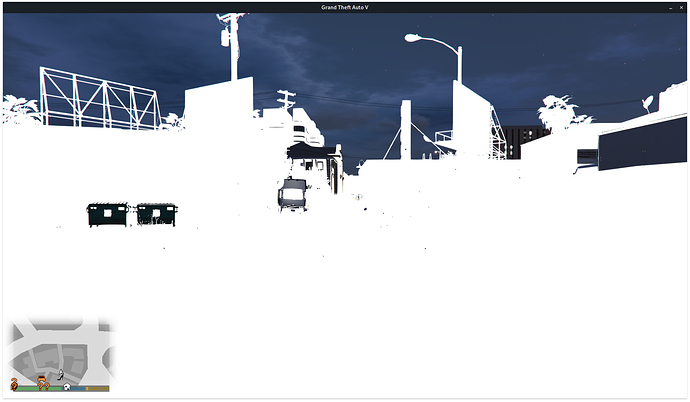
Task: Minimize the Grand Theft Auto V window
Action: pyautogui.click(x=671, y=7)
